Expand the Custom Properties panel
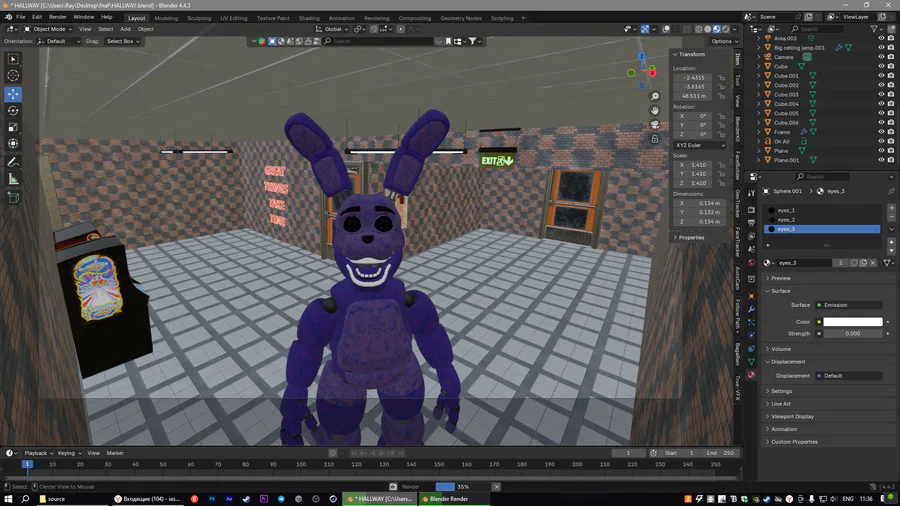Screen dimensions: 900x506 click(x=794, y=442)
